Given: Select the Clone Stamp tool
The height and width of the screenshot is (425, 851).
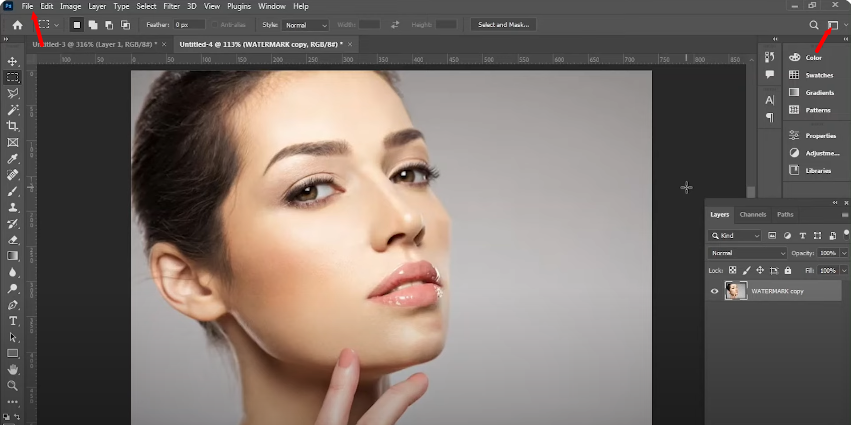Looking at the screenshot, I should [12, 208].
